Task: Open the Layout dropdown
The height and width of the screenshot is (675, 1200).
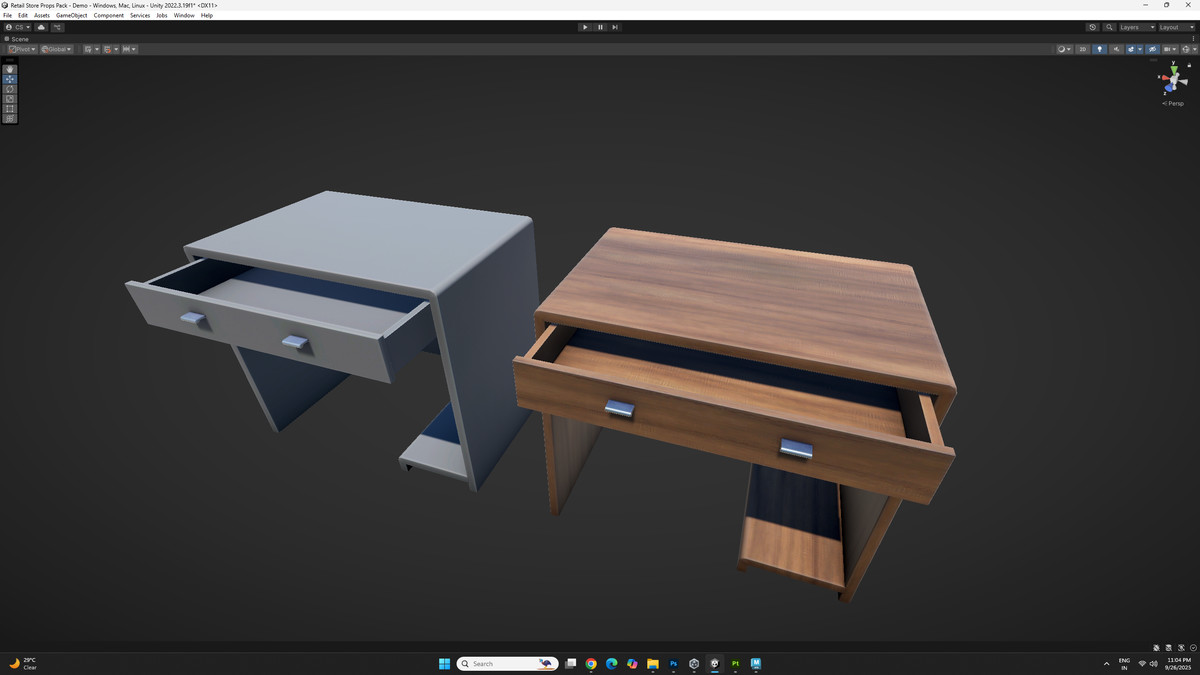Action: [x=1176, y=27]
